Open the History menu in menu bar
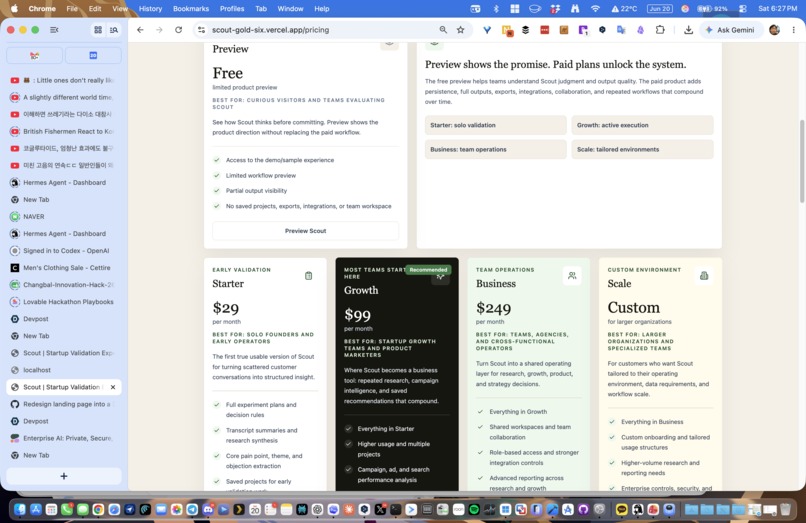This screenshot has height=523, width=806. (150, 9)
